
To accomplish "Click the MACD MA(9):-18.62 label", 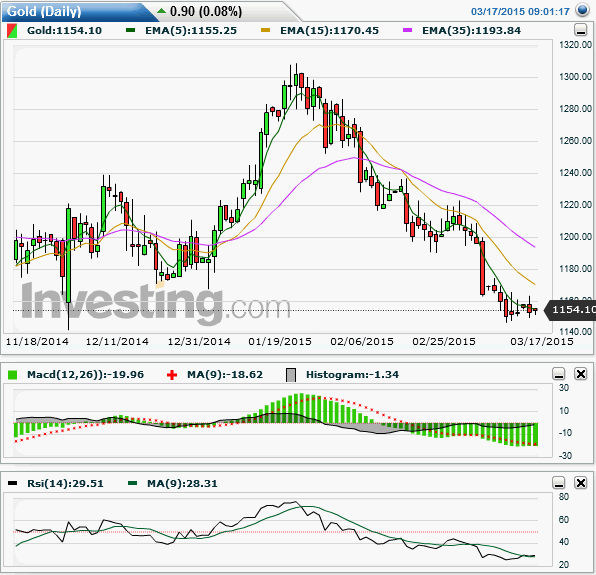I will click(225, 375).
